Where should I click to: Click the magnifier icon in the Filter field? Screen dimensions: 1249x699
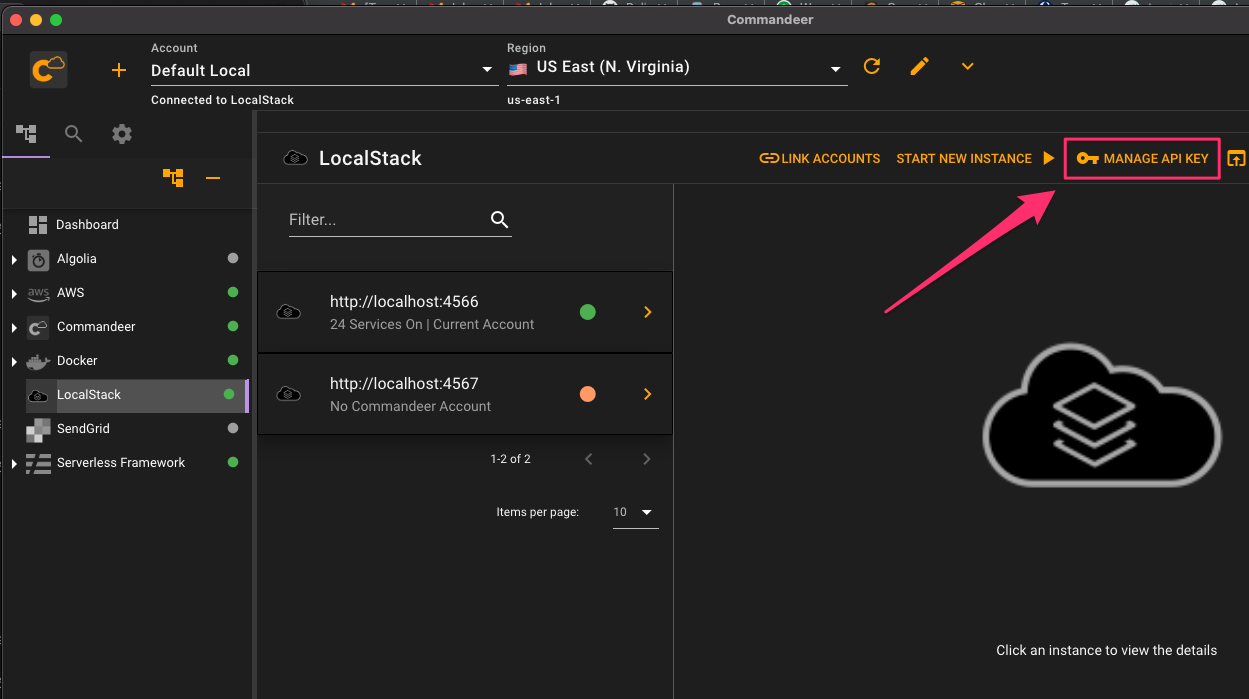500,220
